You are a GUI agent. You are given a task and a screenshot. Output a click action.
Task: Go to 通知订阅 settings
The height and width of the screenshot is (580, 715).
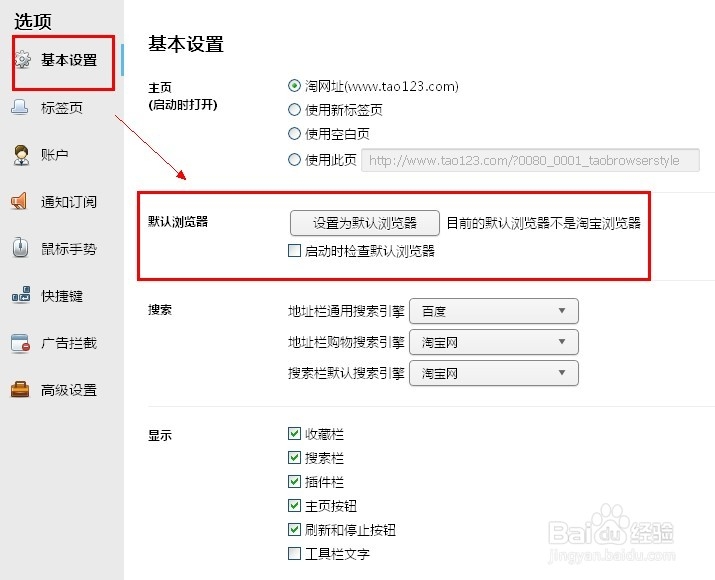pos(68,202)
